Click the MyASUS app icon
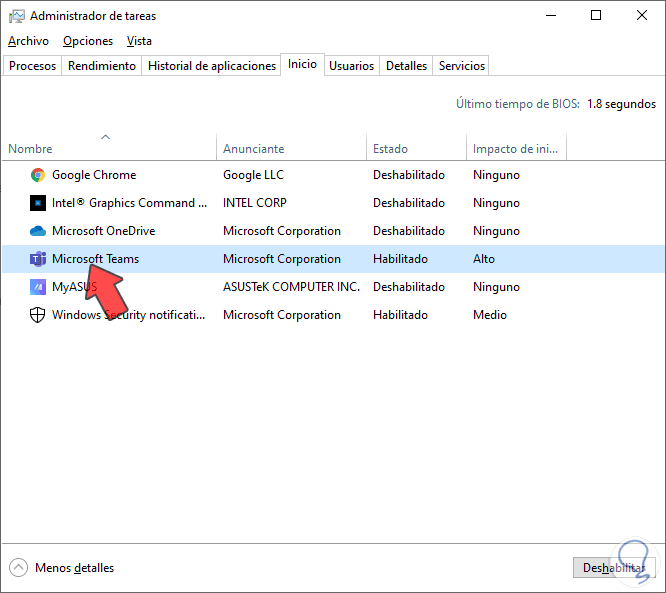 38,287
